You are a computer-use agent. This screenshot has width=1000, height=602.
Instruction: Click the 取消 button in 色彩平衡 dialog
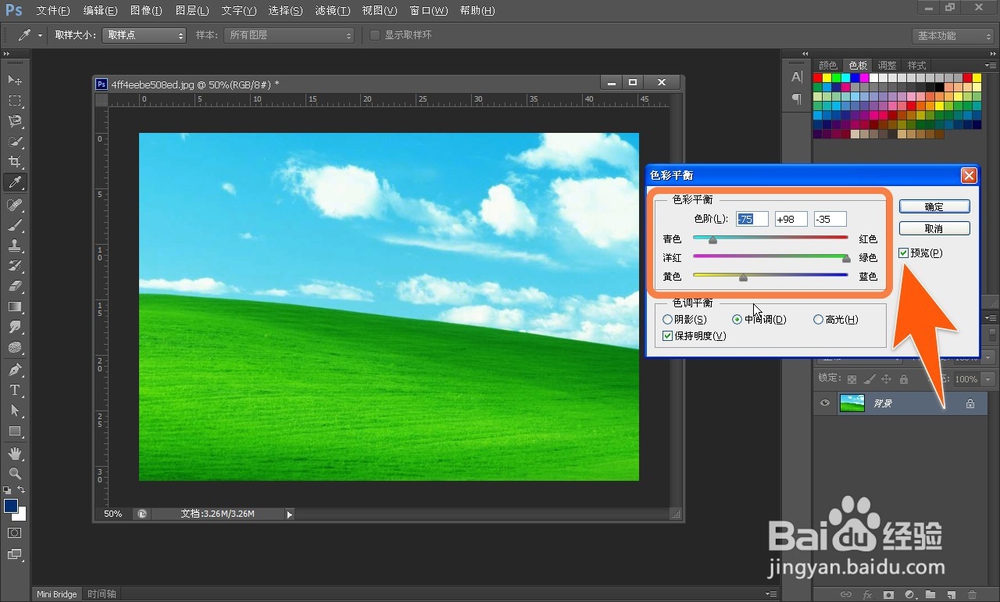pyautogui.click(x=934, y=228)
